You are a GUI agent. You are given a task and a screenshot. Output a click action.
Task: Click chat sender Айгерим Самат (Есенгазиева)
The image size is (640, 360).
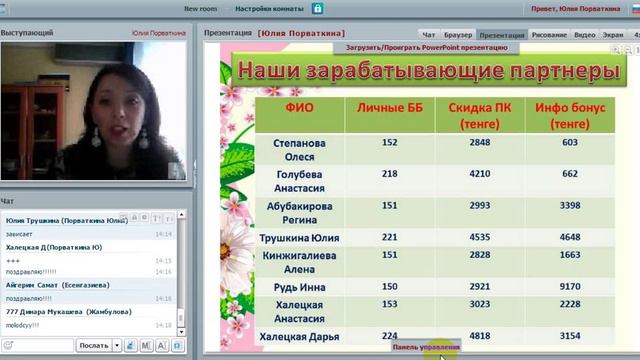[x=58, y=285]
